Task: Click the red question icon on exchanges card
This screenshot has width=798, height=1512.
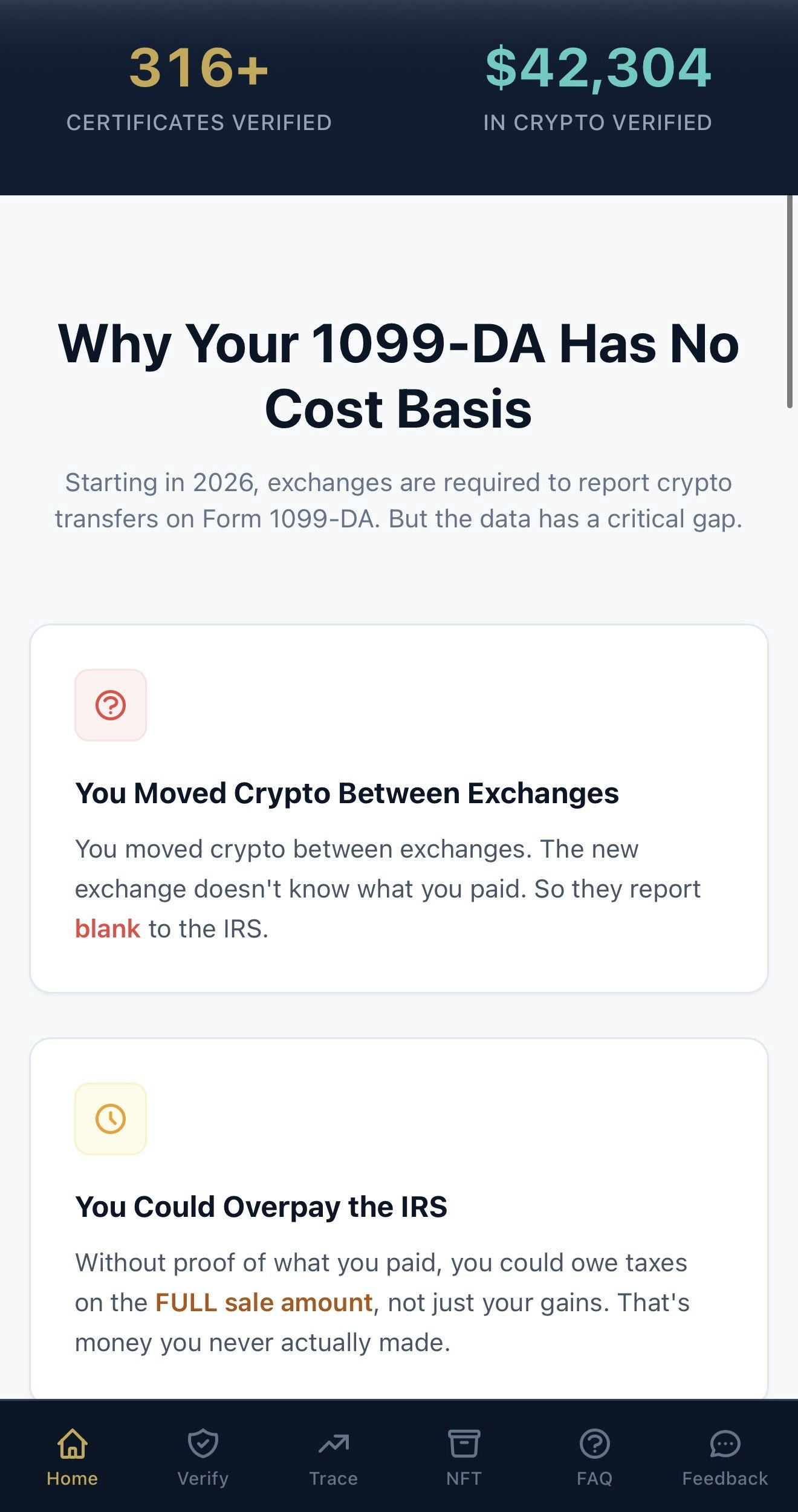Action: pos(110,705)
